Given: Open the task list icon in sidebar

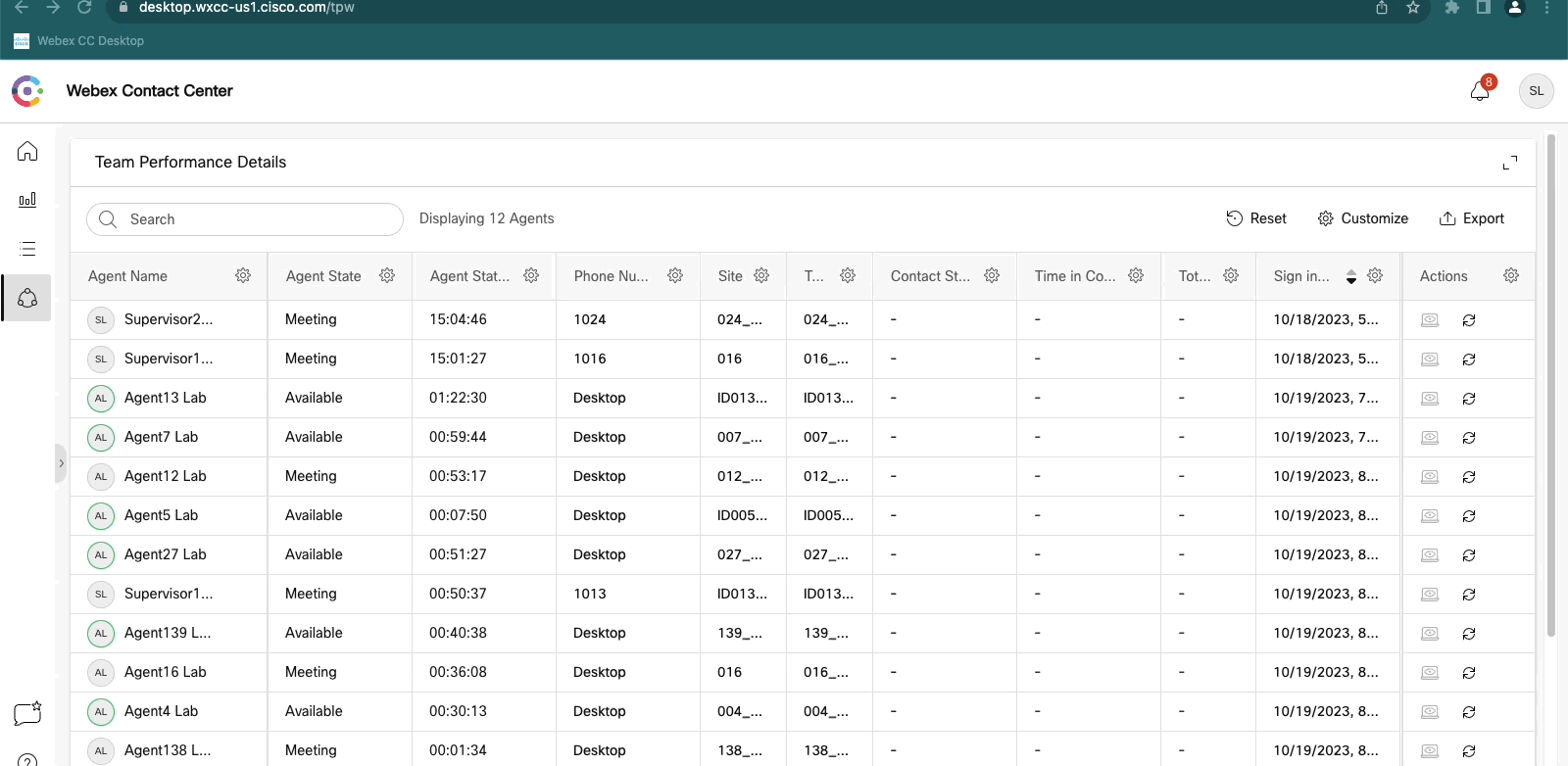Looking at the screenshot, I should click(27, 249).
